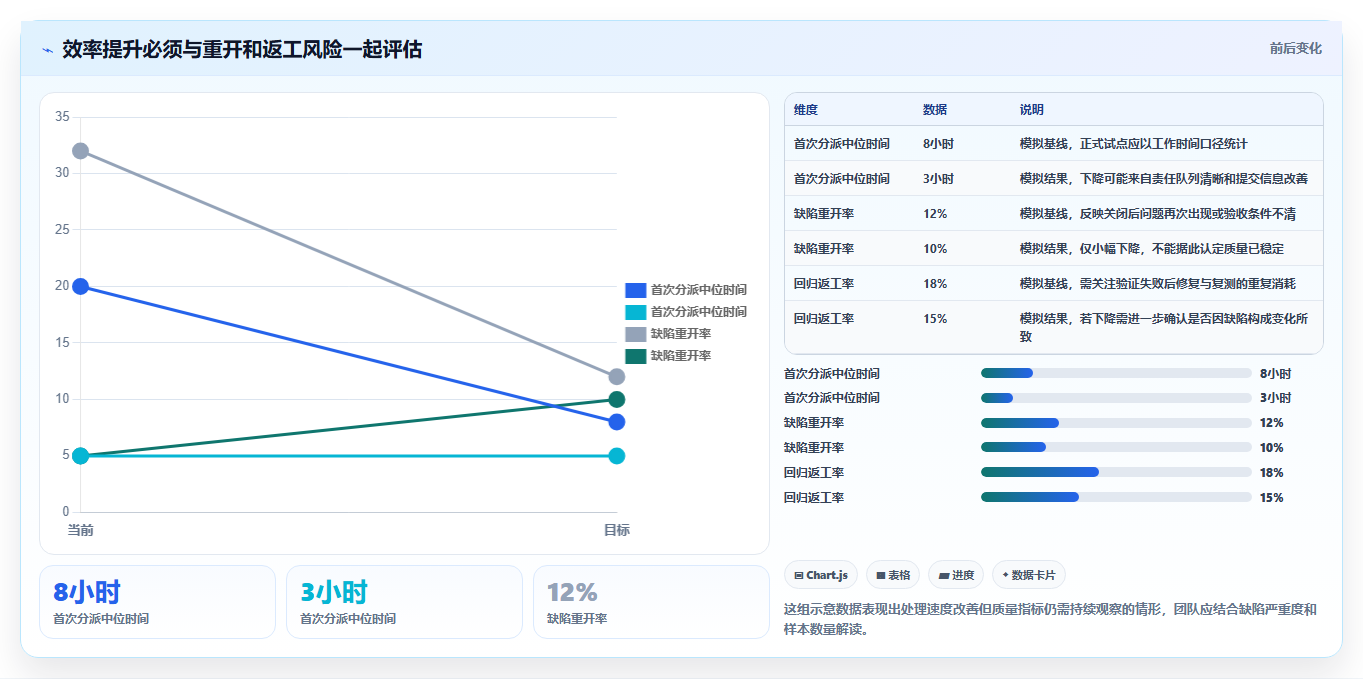
Task: Toggle the grey legend swatch for 缺陷重开率
Action: [636, 334]
